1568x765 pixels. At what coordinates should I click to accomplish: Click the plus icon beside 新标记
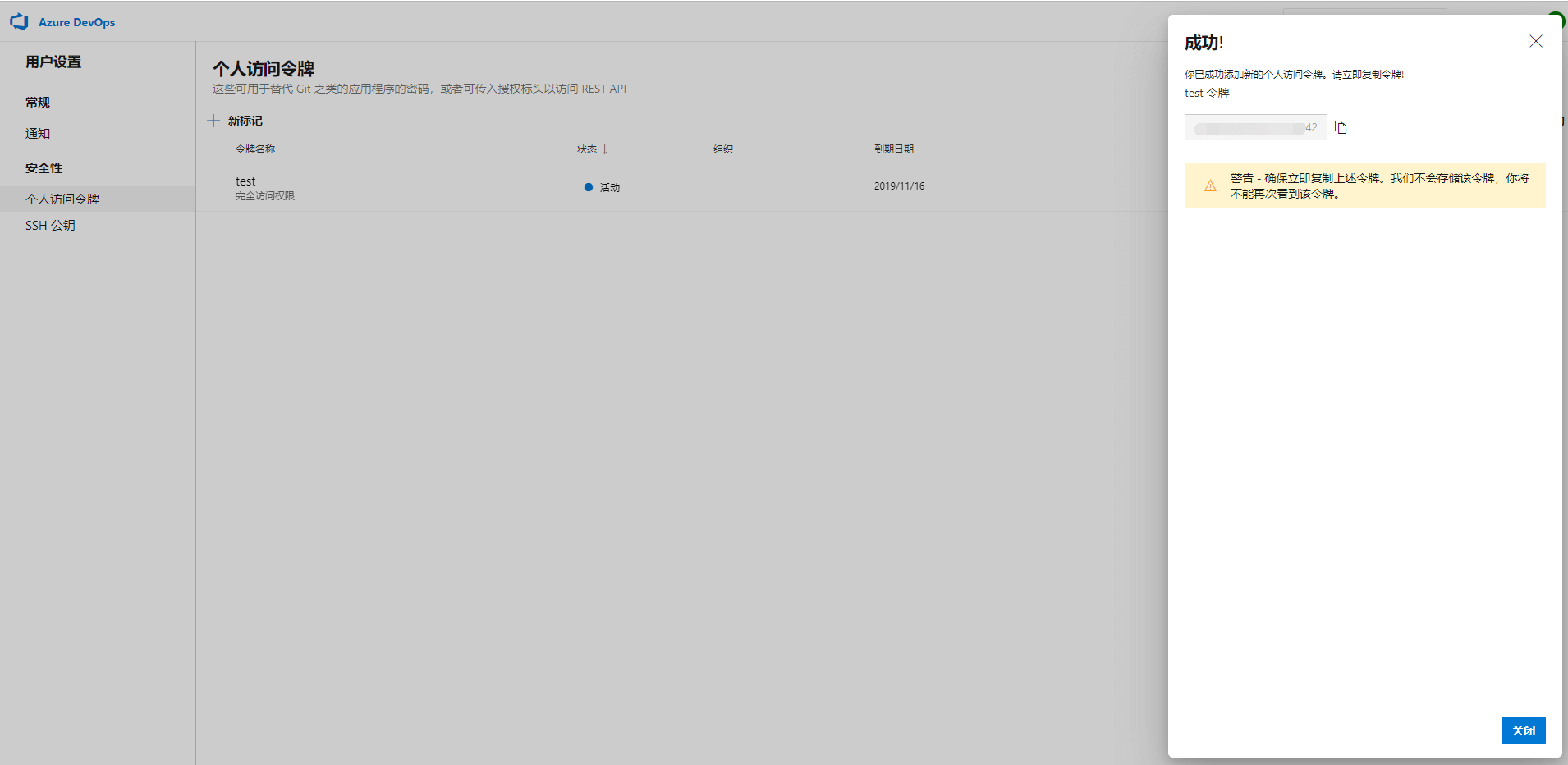point(213,121)
